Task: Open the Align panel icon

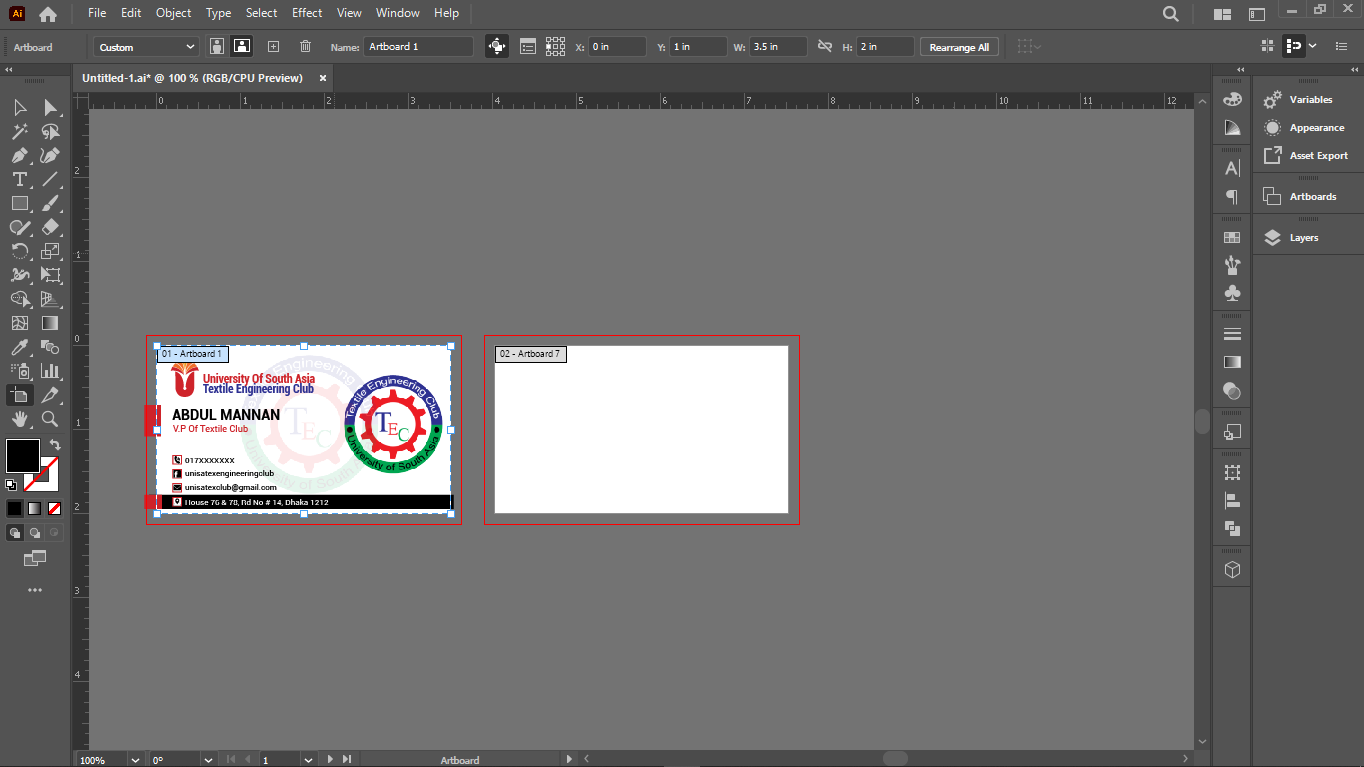Action: [x=1232, y=500]
